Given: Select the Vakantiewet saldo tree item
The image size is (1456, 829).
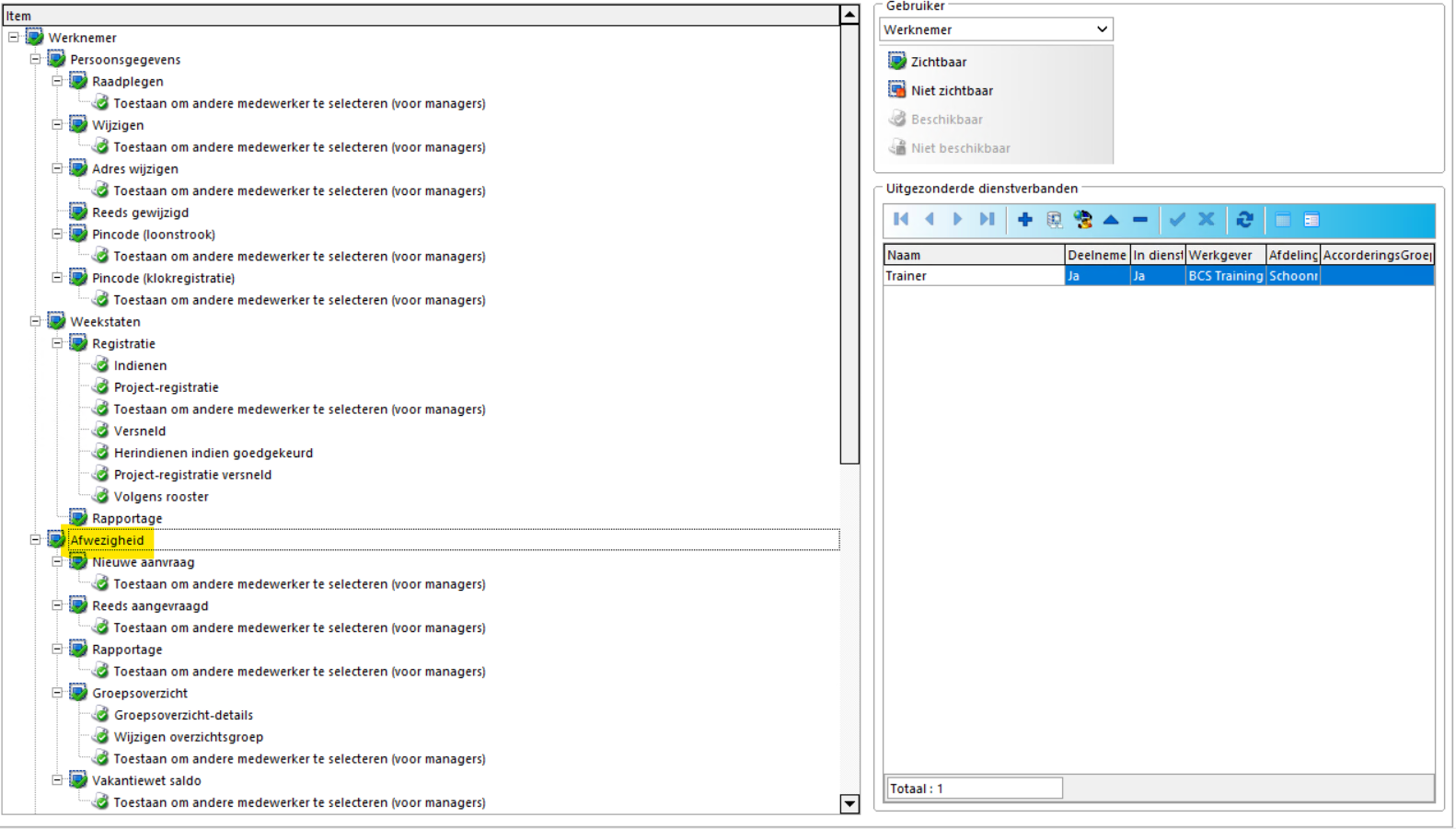Looking at the screenshot, I should (x=146, y=781).
